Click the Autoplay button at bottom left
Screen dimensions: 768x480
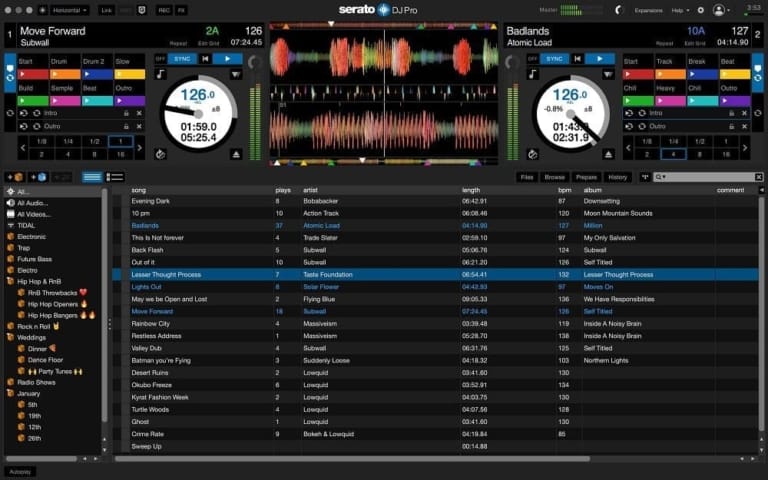coord(20,472)
